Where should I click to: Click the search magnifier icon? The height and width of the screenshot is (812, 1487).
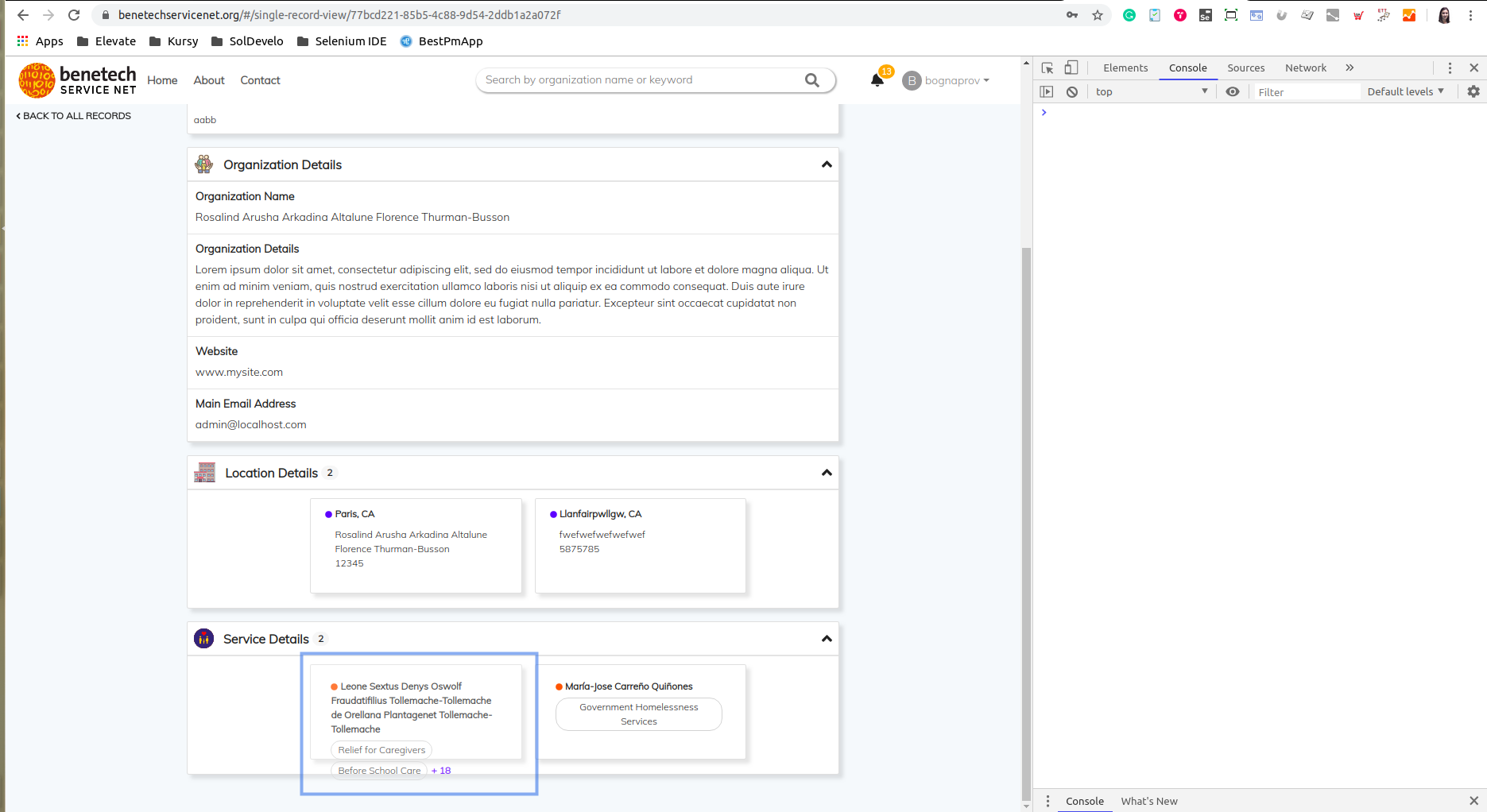[x=811, y=79]
